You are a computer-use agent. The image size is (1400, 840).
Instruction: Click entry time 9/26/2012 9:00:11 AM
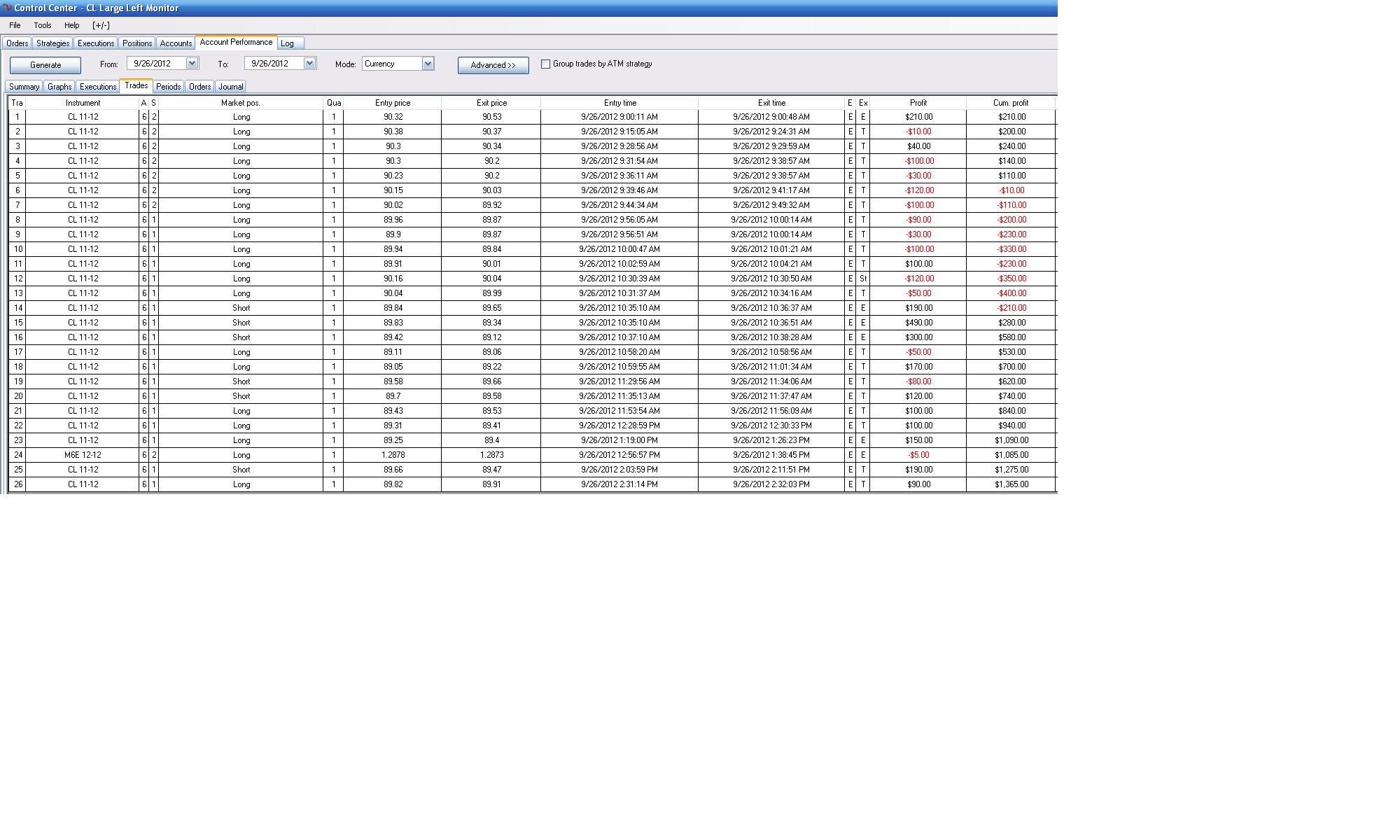[x=619, y=117]
